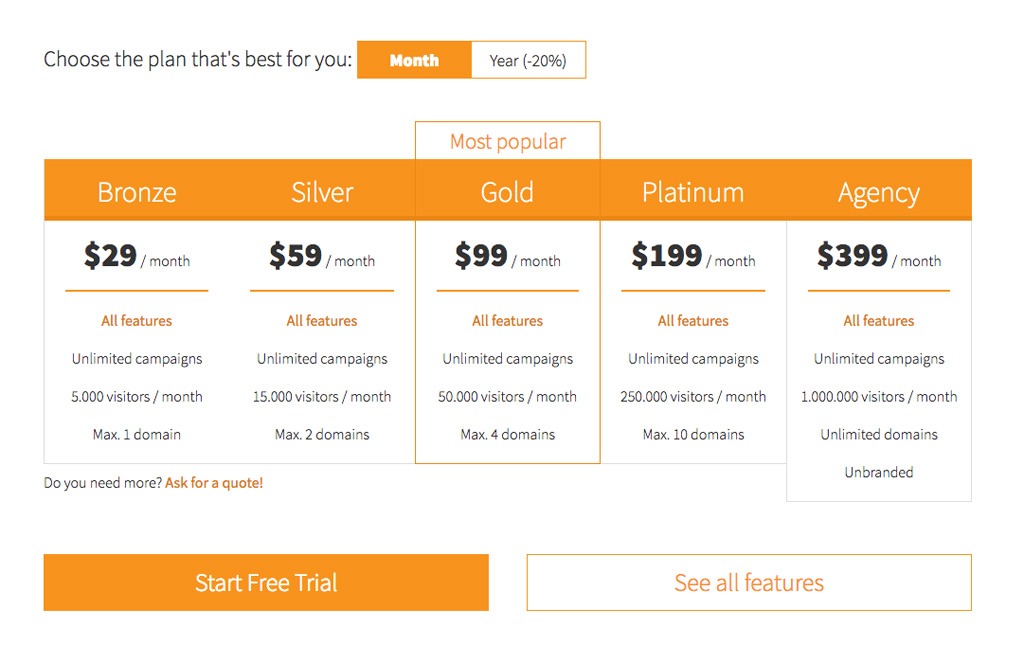The image size is (1024, 645).
Task: Click the Unbranded feature in Agency
Action: click(x=879, y=472)
